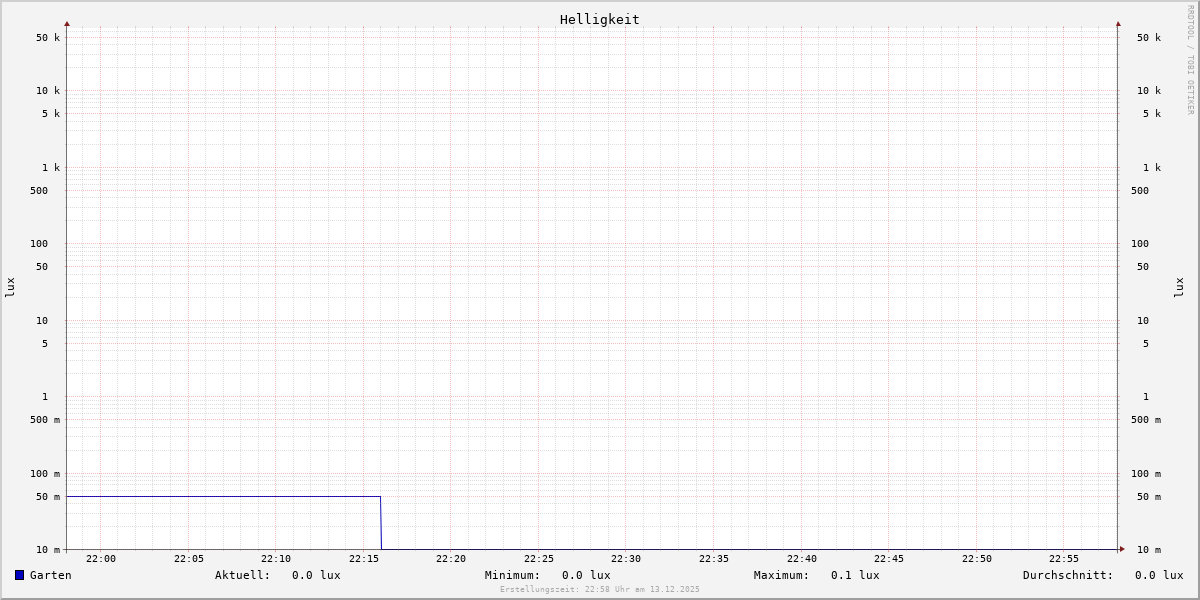Viewport: 1200px width, 600px height.
Task: Click the Garten legend label
Action: click(50, 575)
